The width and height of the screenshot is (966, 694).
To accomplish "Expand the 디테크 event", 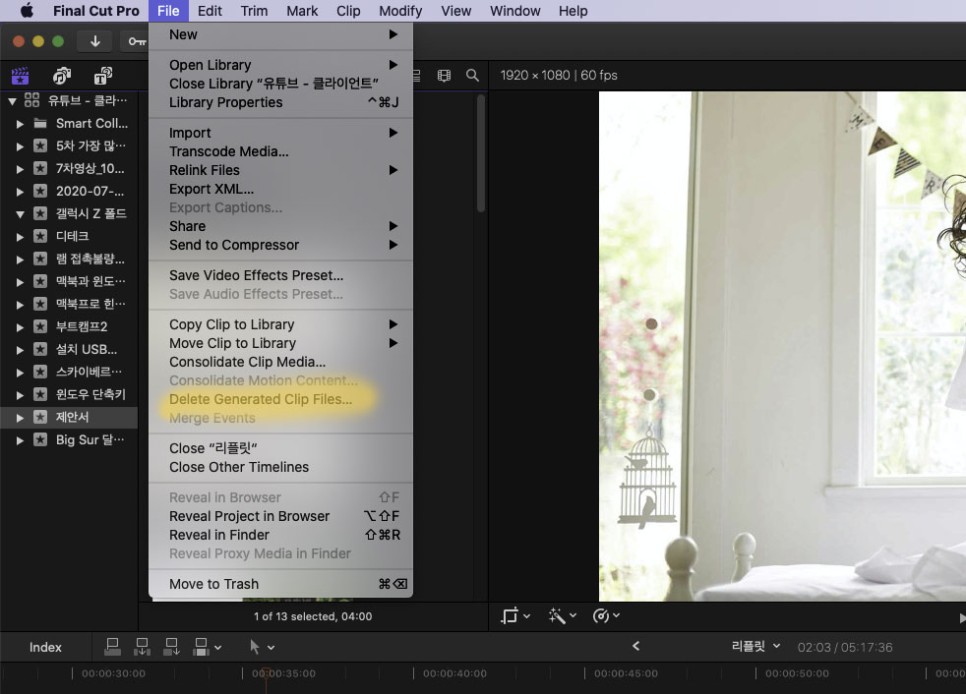I will 20,237.
